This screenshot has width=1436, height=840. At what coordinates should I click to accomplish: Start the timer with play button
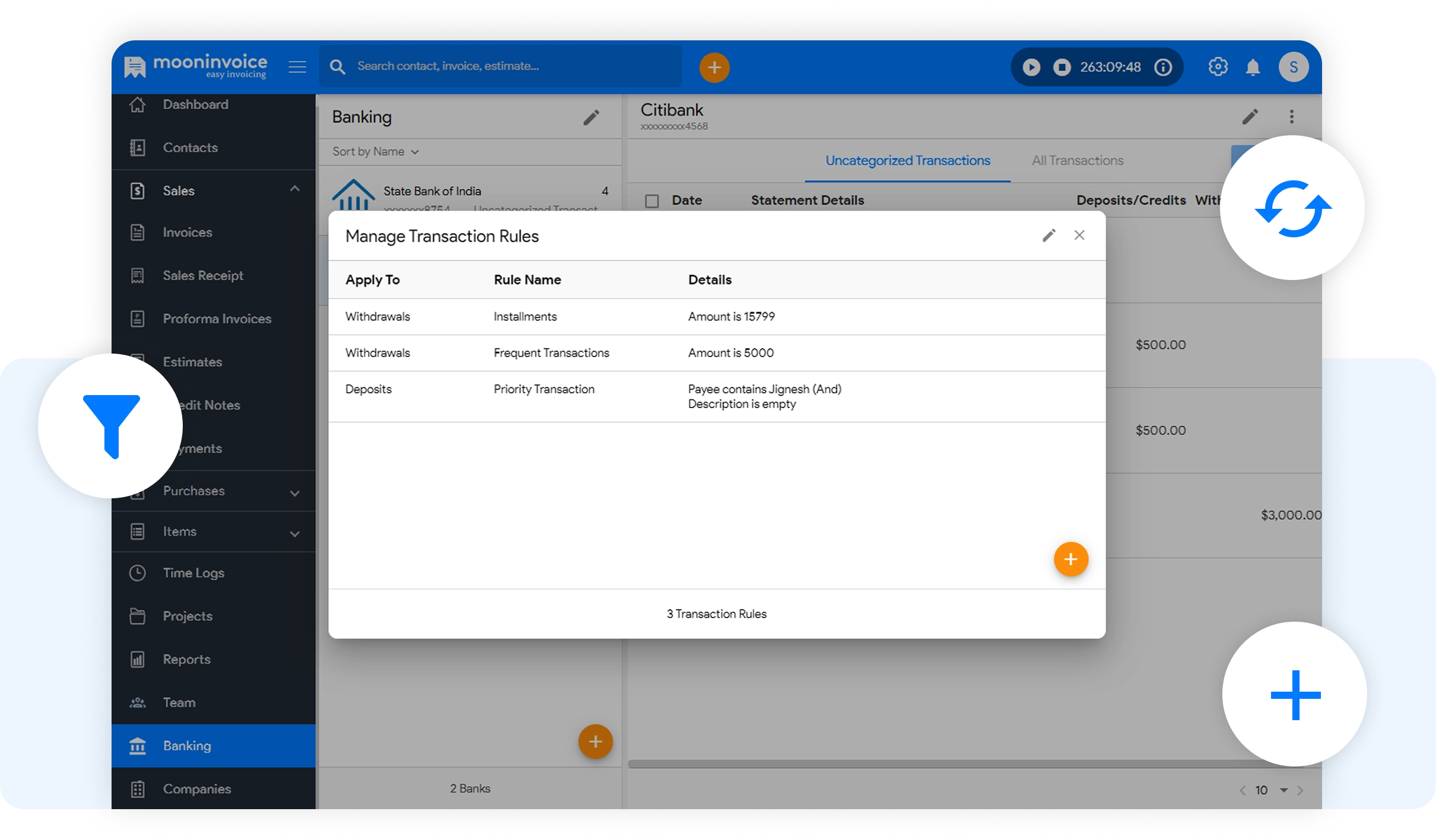pos(1031,67)
